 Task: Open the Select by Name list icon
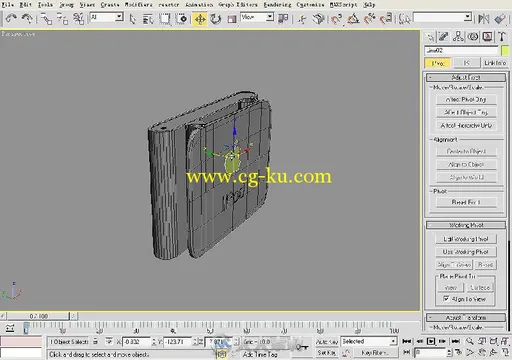coord(148,19)
